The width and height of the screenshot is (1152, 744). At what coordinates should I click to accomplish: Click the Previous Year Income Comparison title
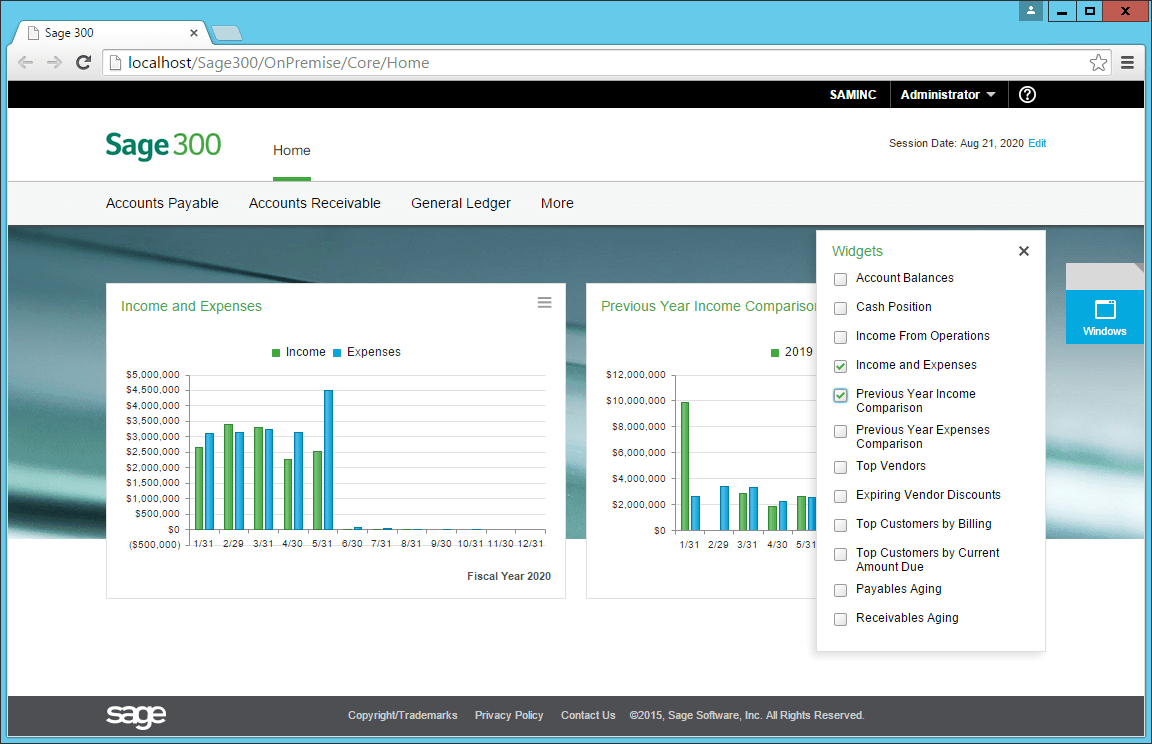[709, 306]
